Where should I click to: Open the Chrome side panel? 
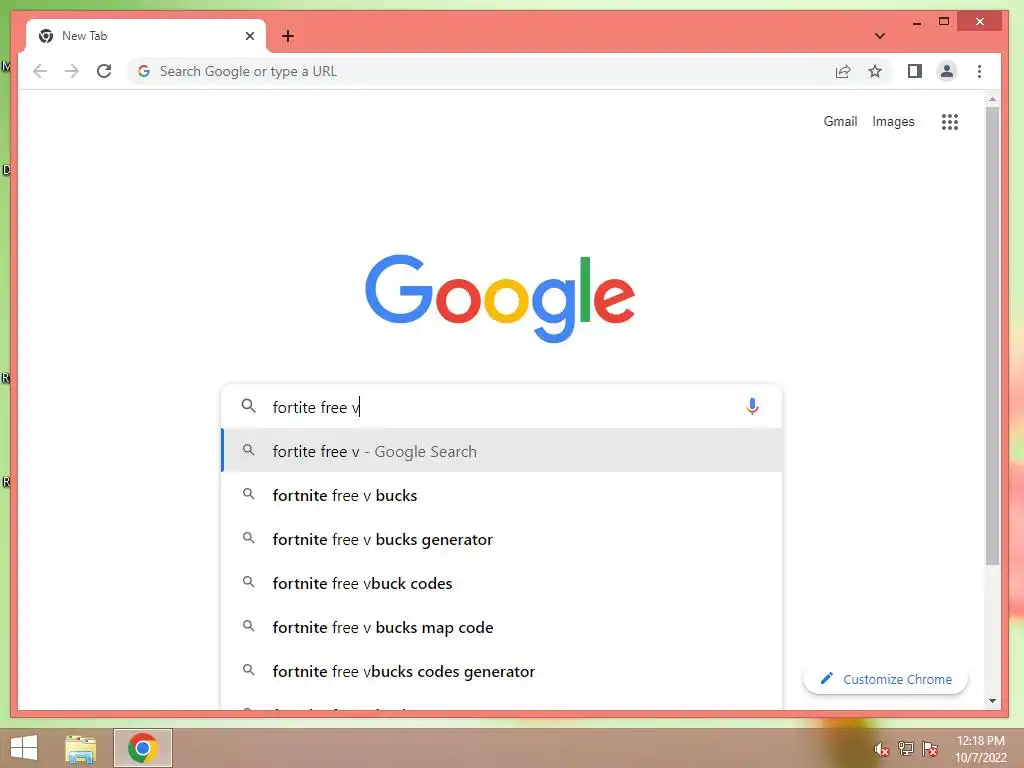pyautogui.click(x=915, y=71)
